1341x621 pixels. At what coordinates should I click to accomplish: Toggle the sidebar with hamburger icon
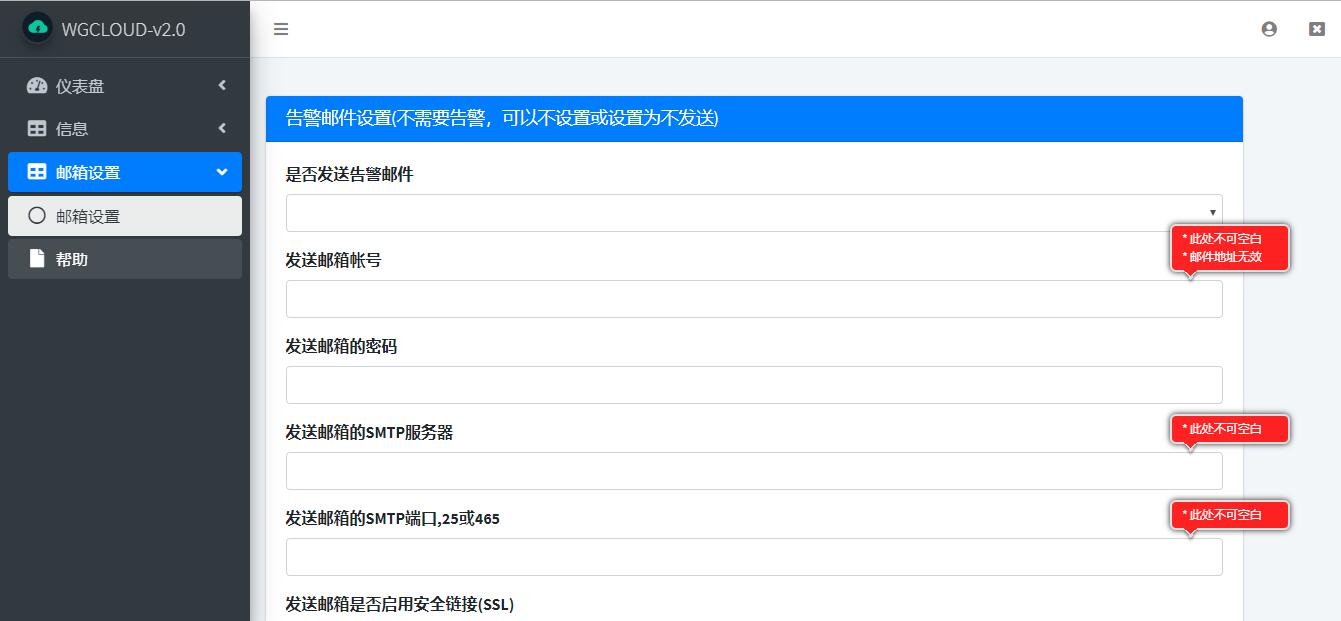(x=281, y=29)
